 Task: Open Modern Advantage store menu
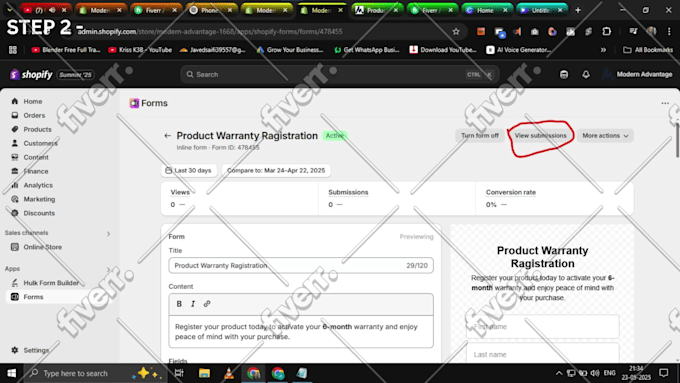[x=638, y=75]
